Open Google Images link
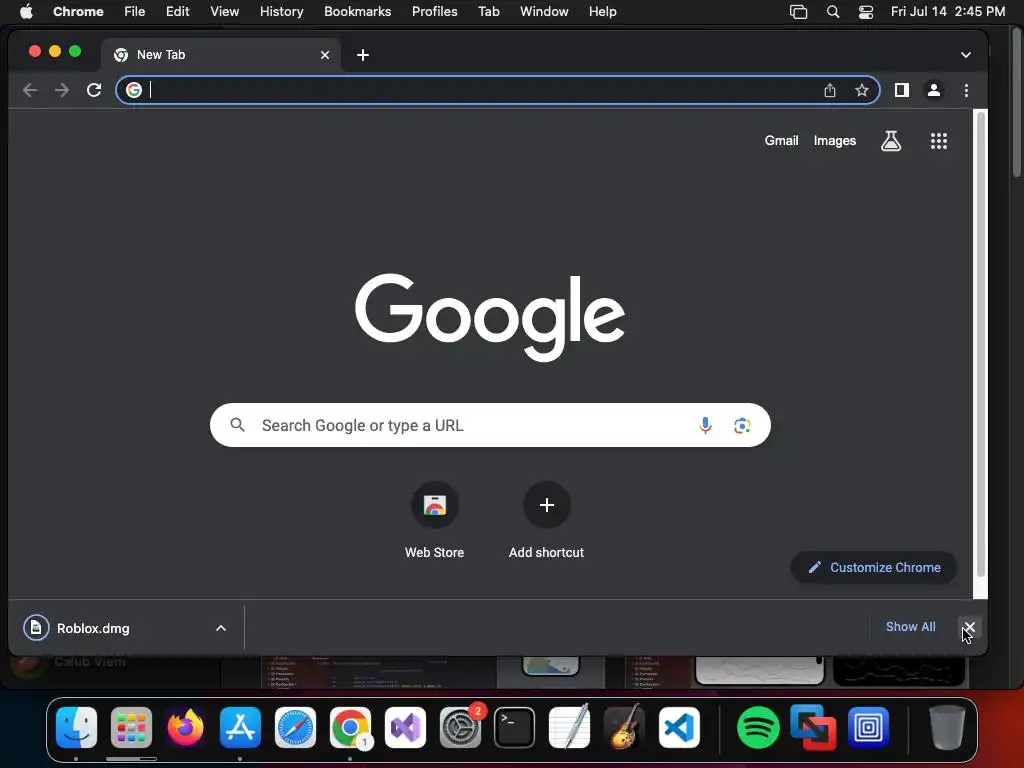 tap(835, 140)
